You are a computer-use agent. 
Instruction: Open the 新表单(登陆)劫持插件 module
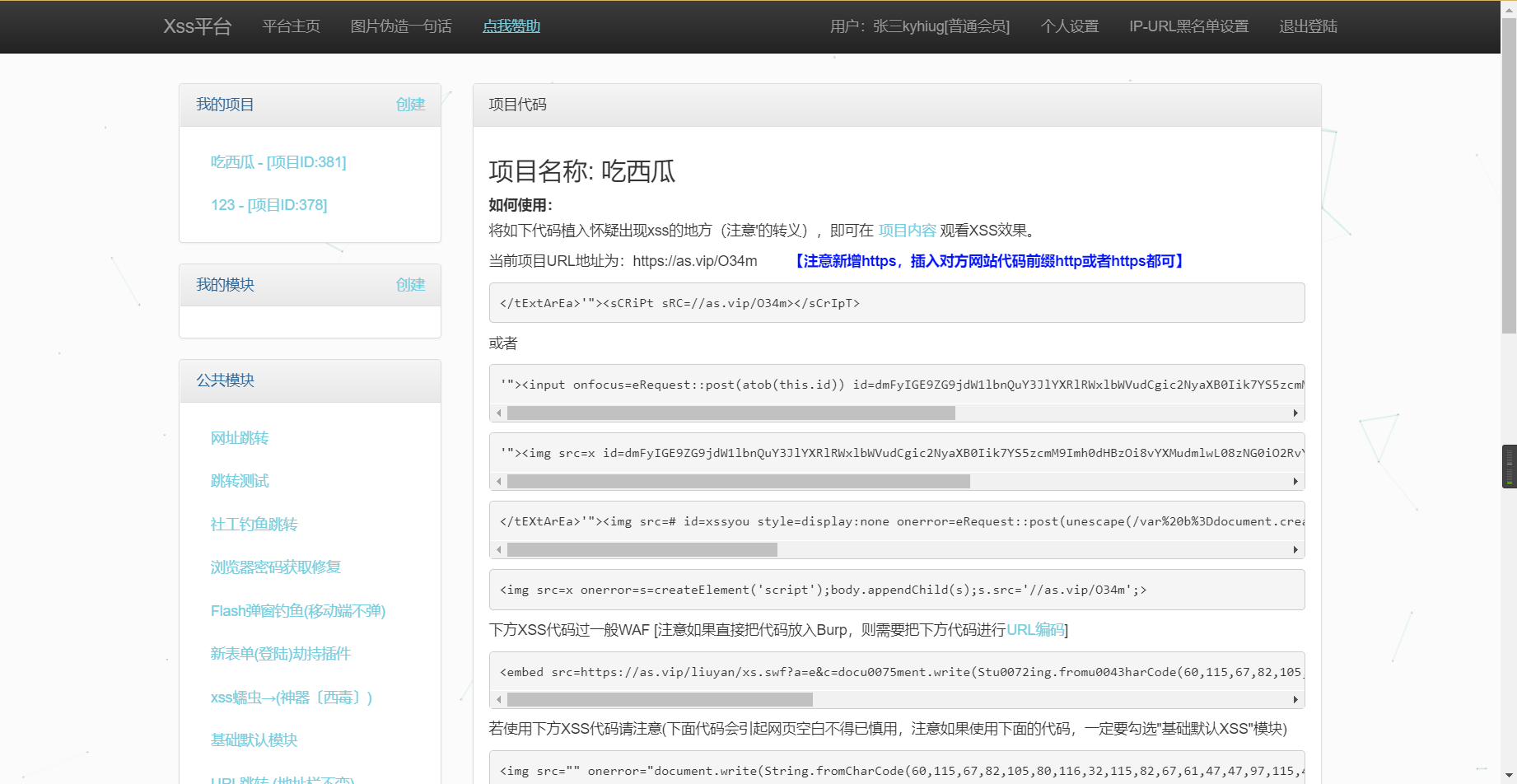(x=281, y=654)
